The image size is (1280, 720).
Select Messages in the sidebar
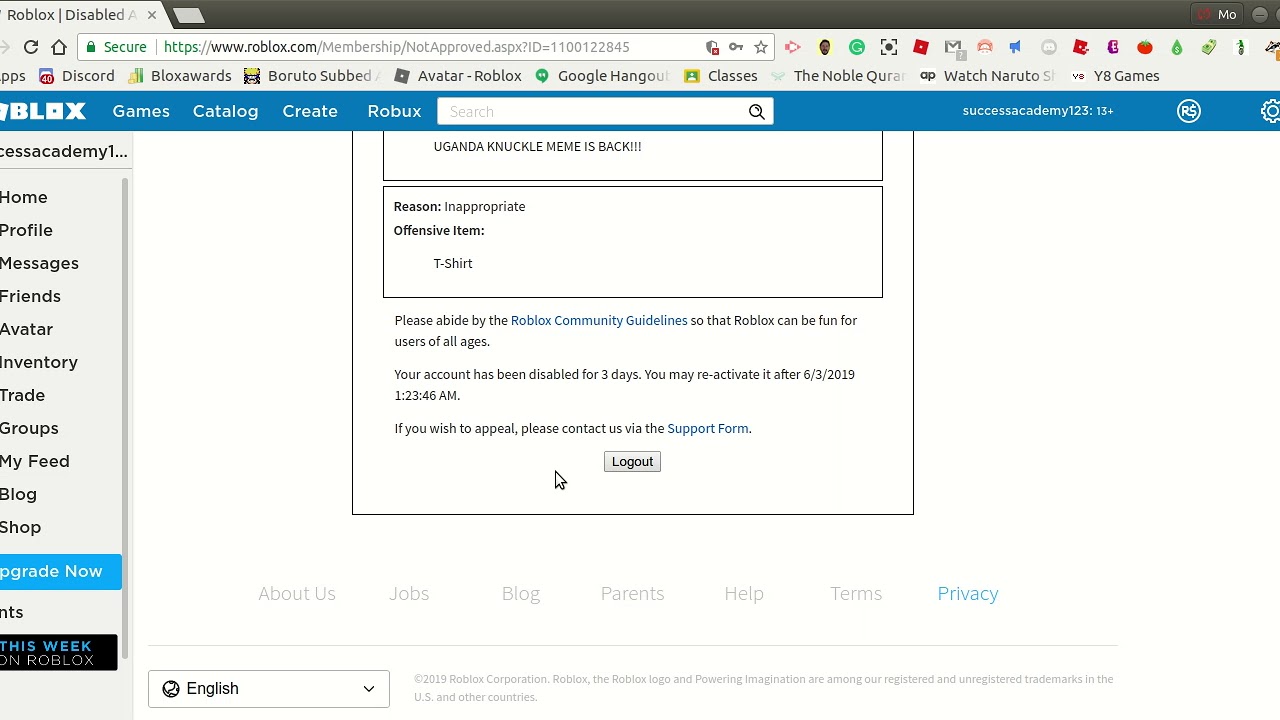click(x=39, y=263)
